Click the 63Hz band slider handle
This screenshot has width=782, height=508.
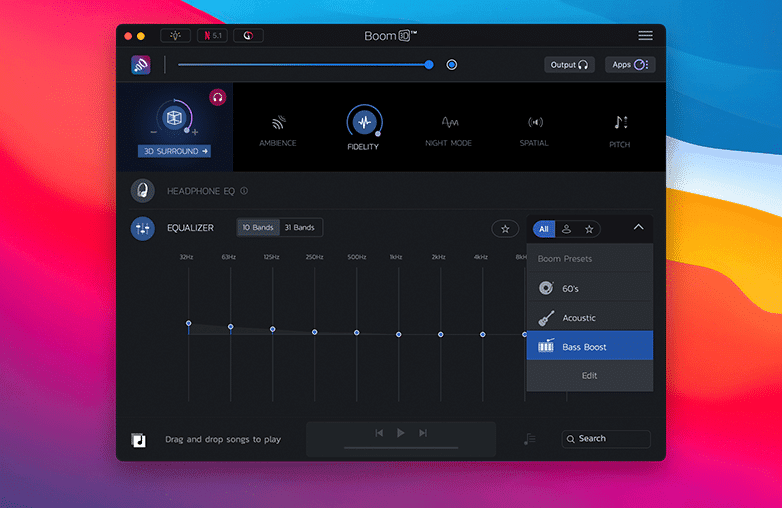230,327
